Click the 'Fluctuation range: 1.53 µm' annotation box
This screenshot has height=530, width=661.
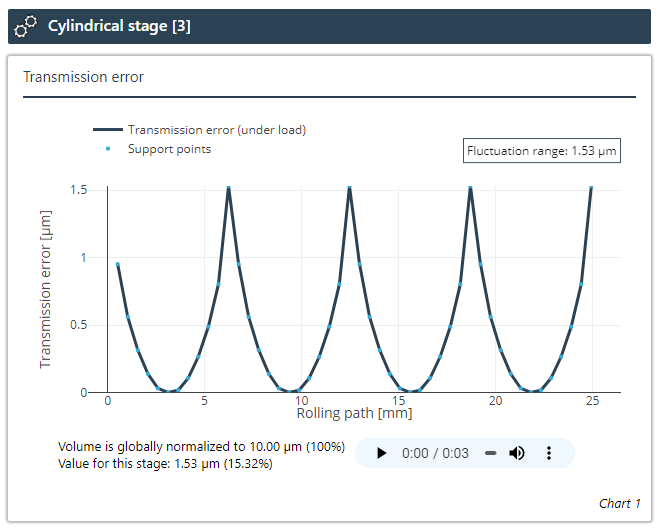coord(543,152)
